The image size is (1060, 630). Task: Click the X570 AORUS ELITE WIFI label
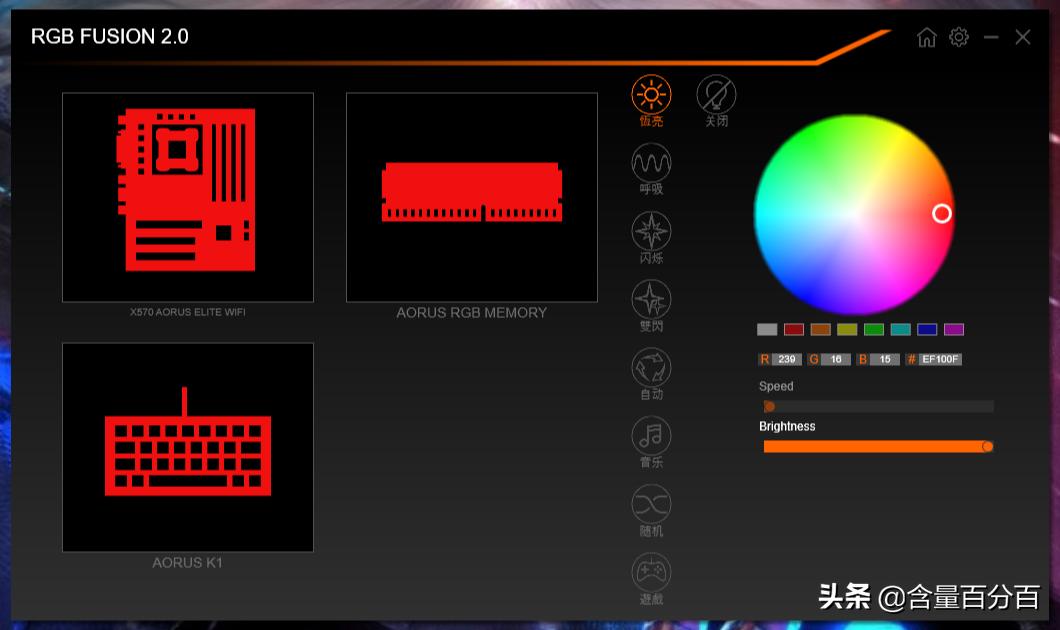pyautogui.click(x=188, y=312)
